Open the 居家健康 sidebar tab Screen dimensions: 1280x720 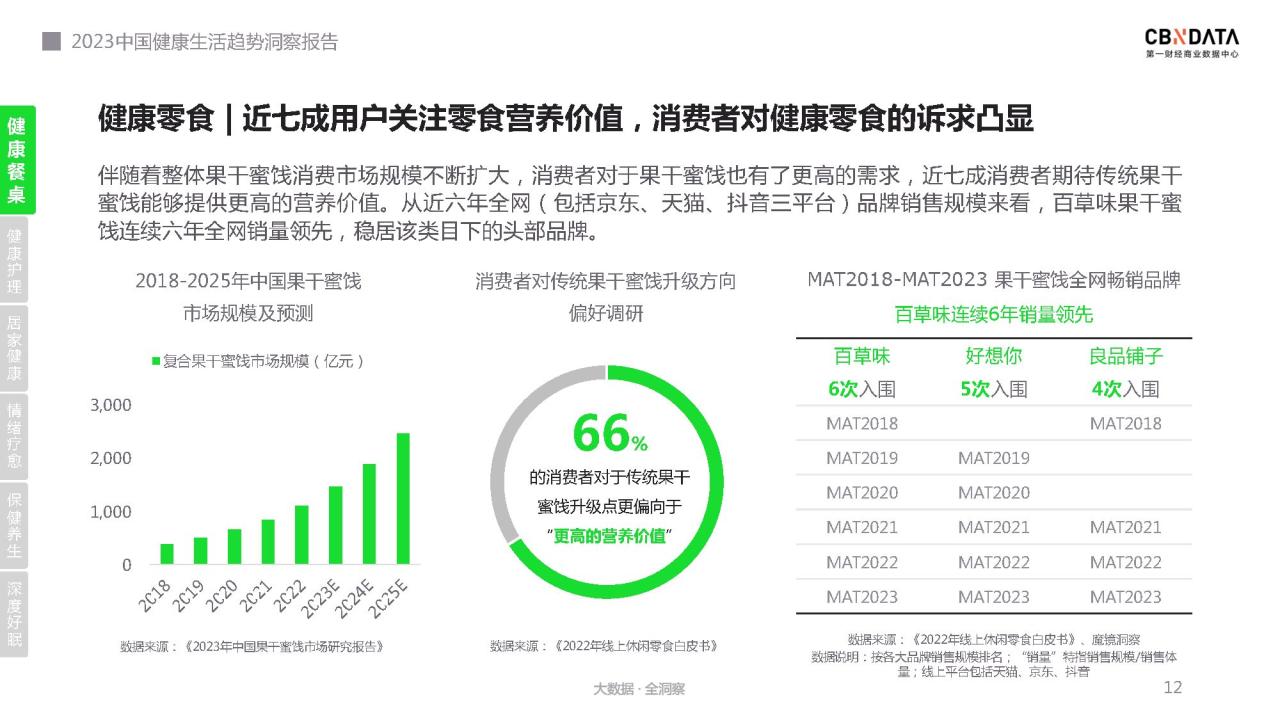tap(14, 347)
